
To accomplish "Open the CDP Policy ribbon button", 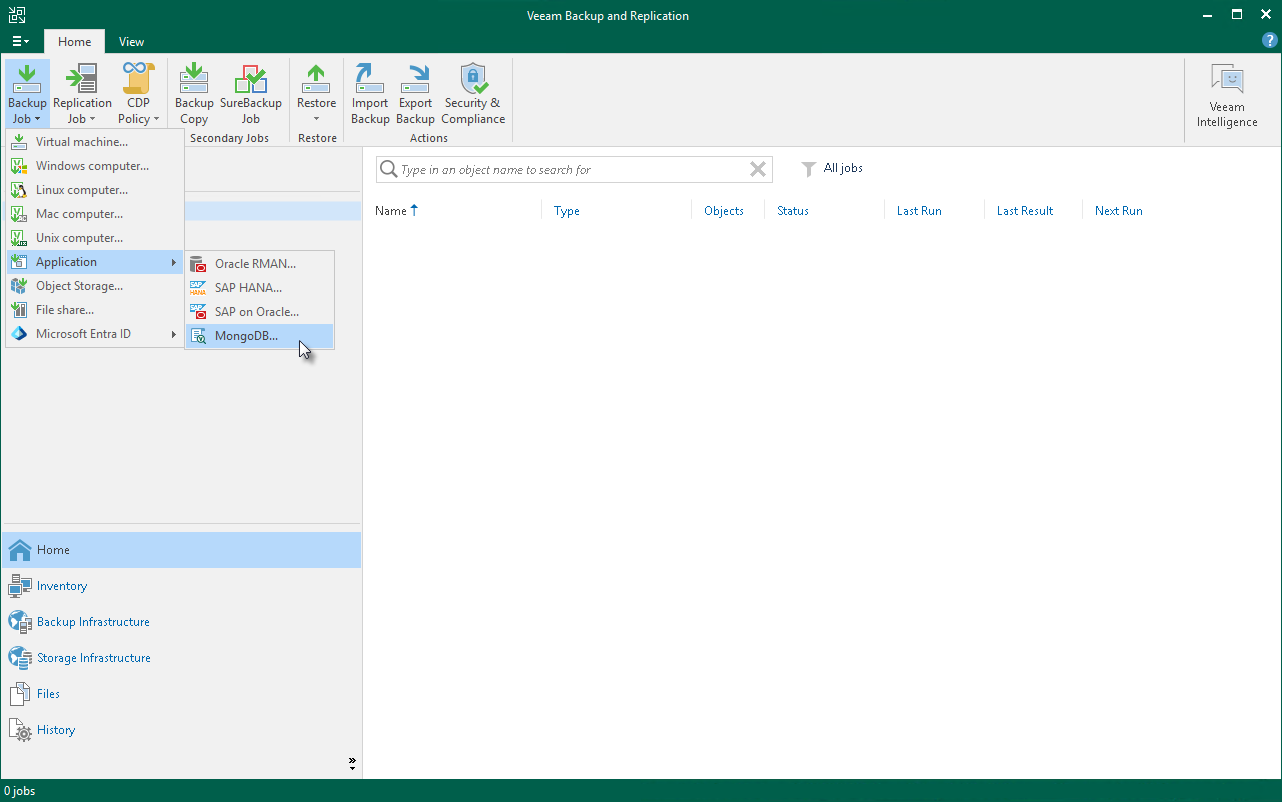I will pos(139,94).
